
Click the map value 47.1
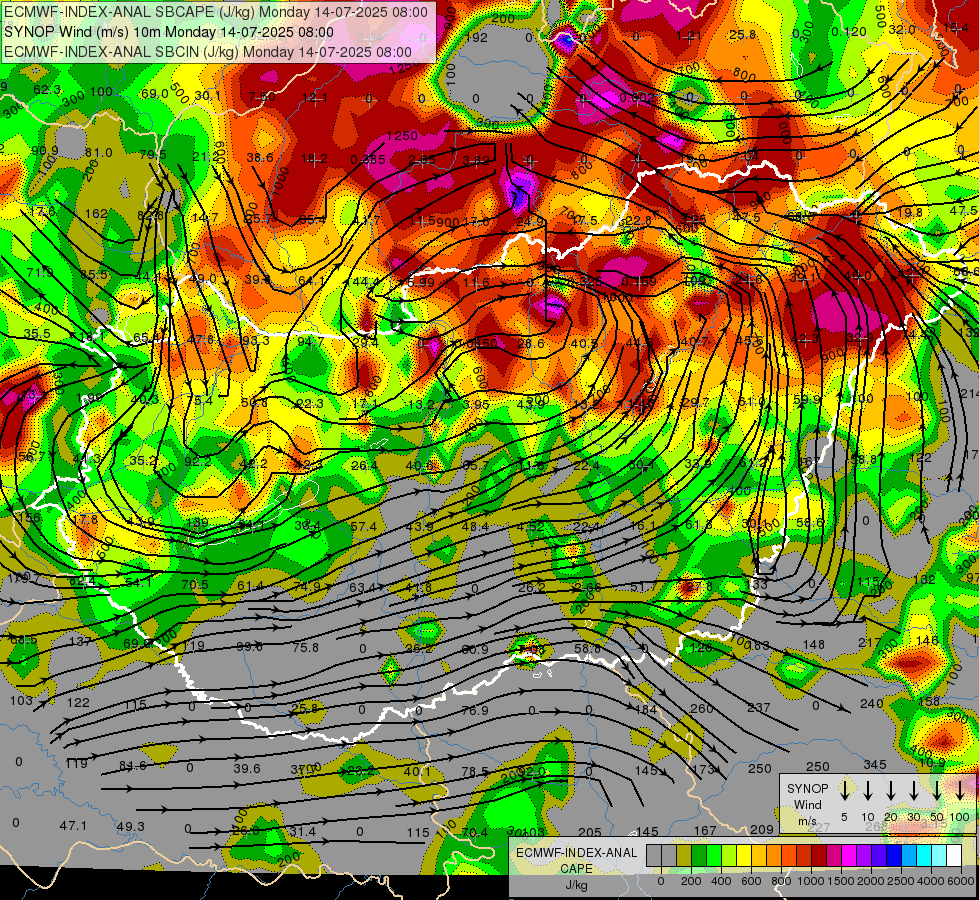click(73, 826)
